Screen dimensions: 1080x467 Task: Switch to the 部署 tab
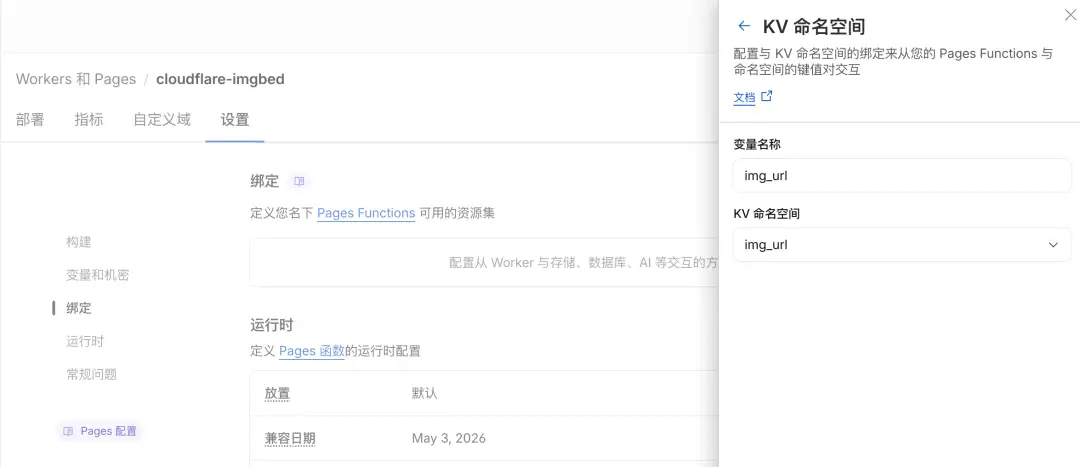click(x=30, y=120)
